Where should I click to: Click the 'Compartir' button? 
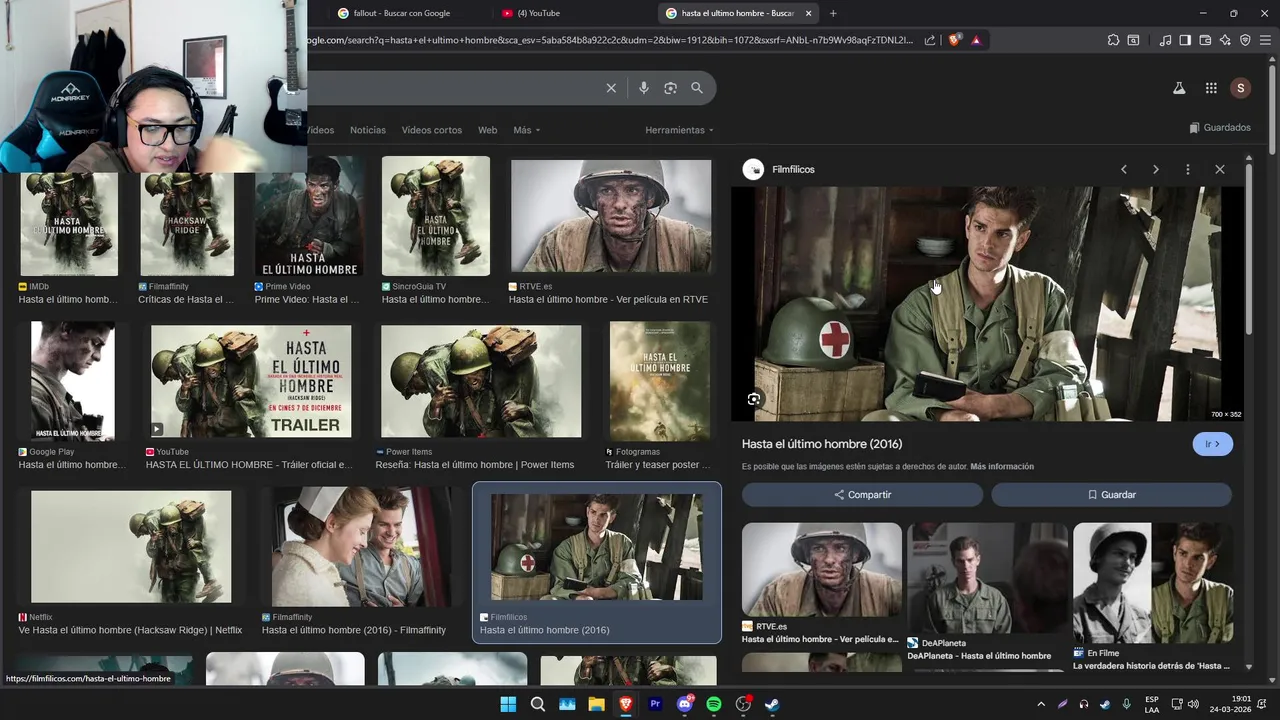862,495
